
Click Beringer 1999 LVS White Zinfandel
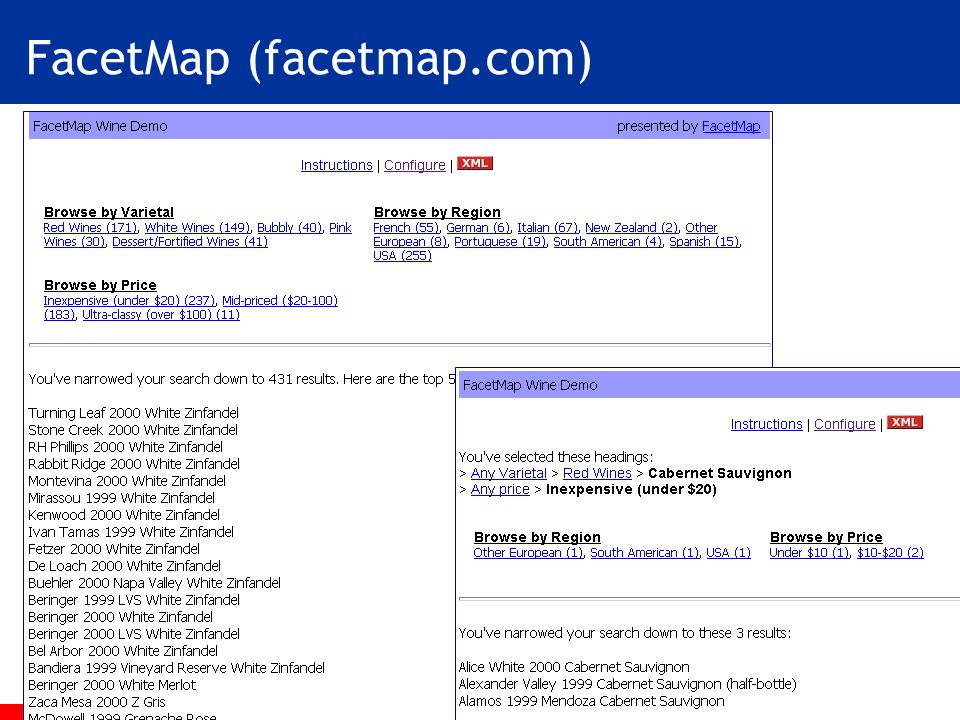point(134,600)
